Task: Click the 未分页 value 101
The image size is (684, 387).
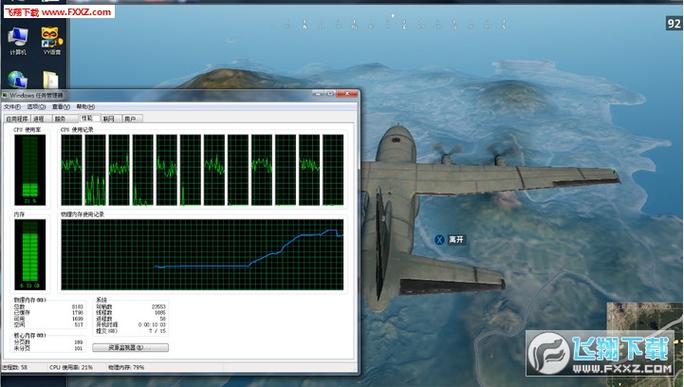Action: click(79, 348)
